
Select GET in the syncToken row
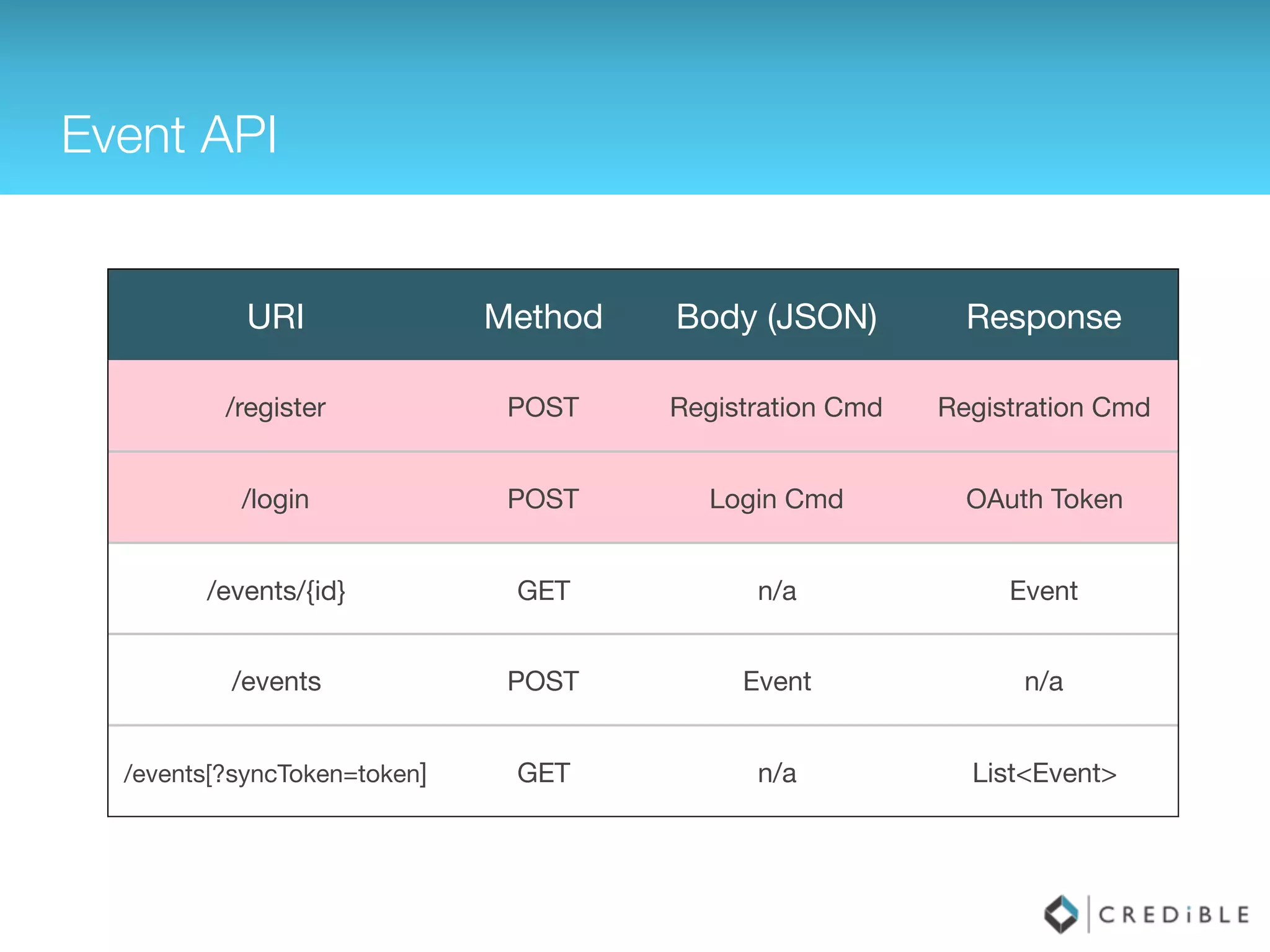[543, 773]
